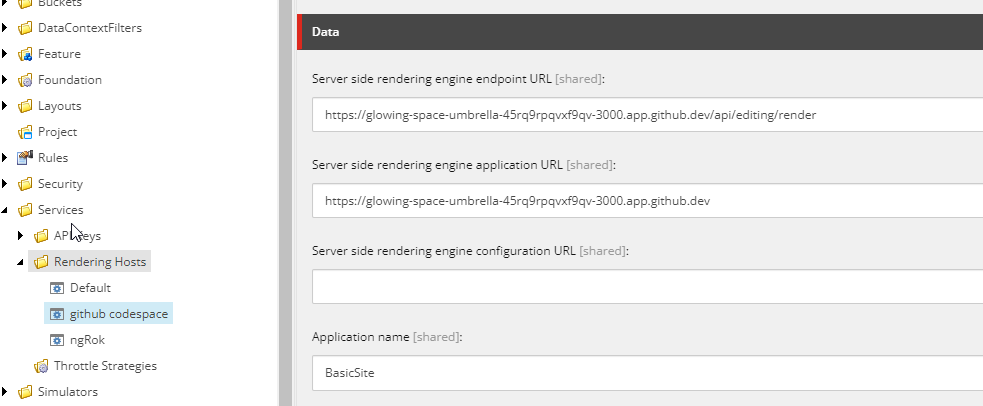This screenshot has height=406, width=983.
Task: Click the github codespace item icon
Action: coord(57,314)
